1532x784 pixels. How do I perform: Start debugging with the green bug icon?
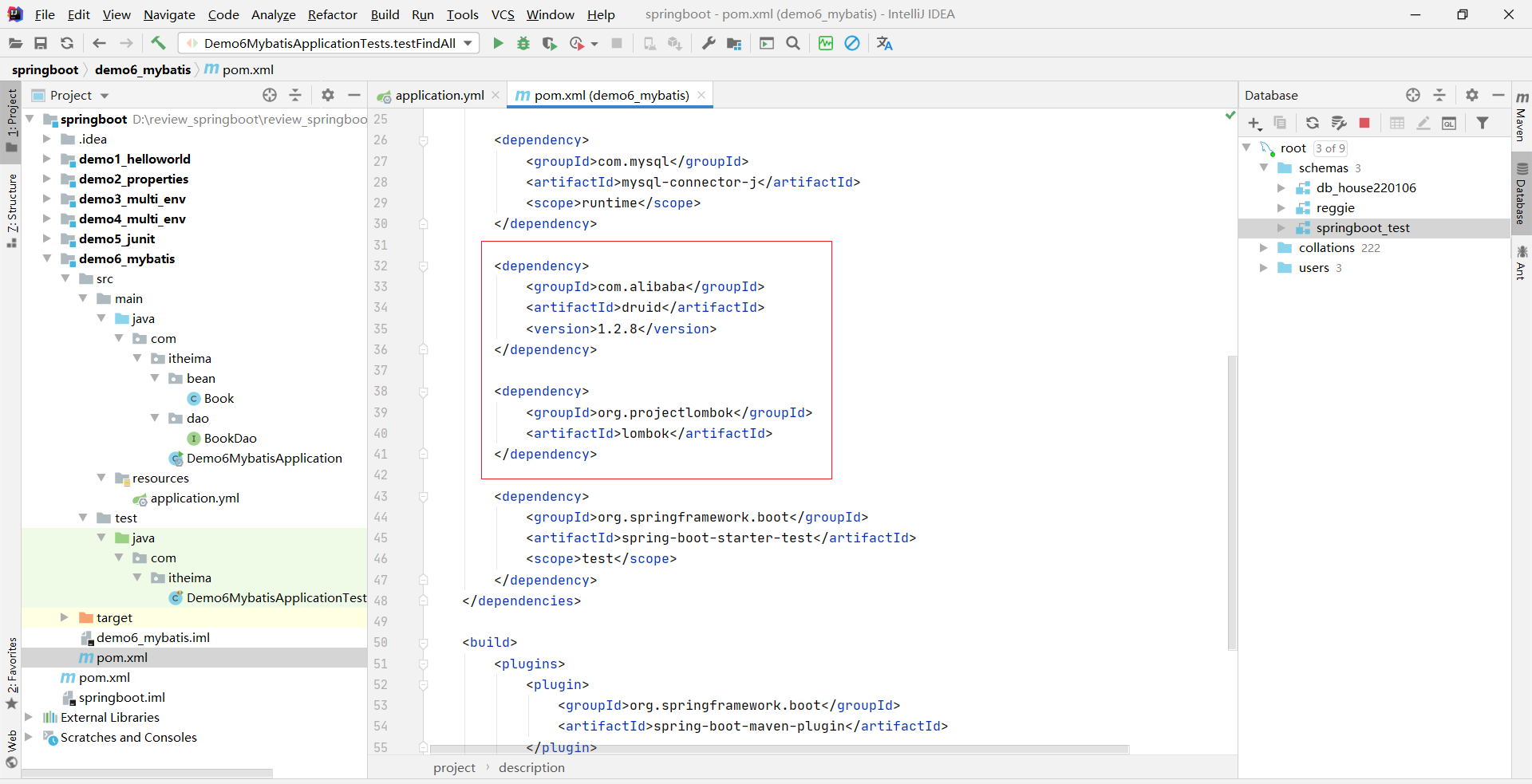(523, 43)
